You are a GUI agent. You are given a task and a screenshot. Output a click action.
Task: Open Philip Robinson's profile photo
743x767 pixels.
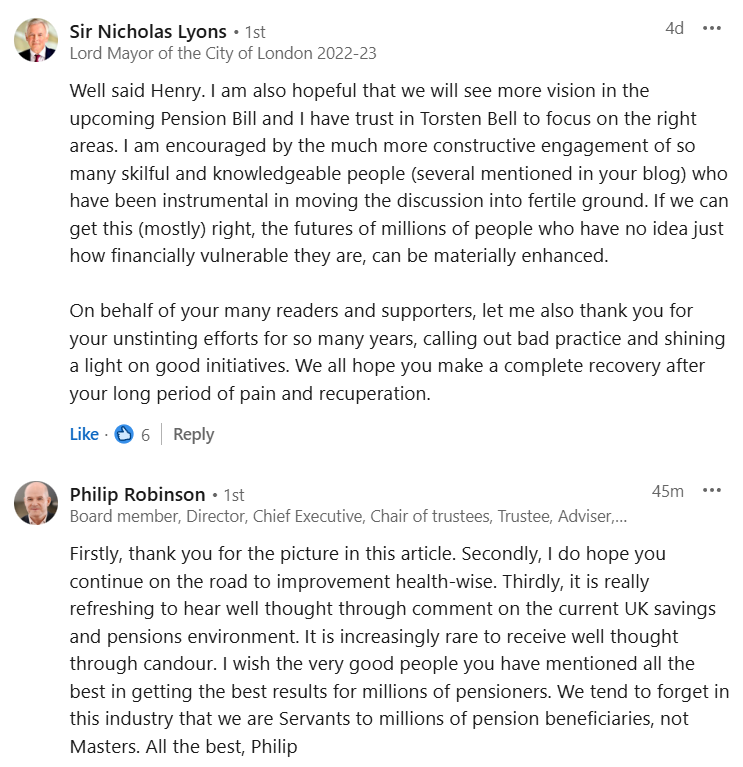click(x=36, y=503)
